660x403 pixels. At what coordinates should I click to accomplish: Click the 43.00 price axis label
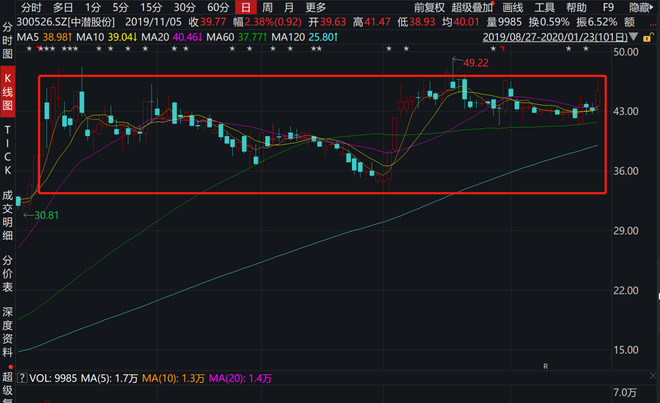(x=625, y=111)
